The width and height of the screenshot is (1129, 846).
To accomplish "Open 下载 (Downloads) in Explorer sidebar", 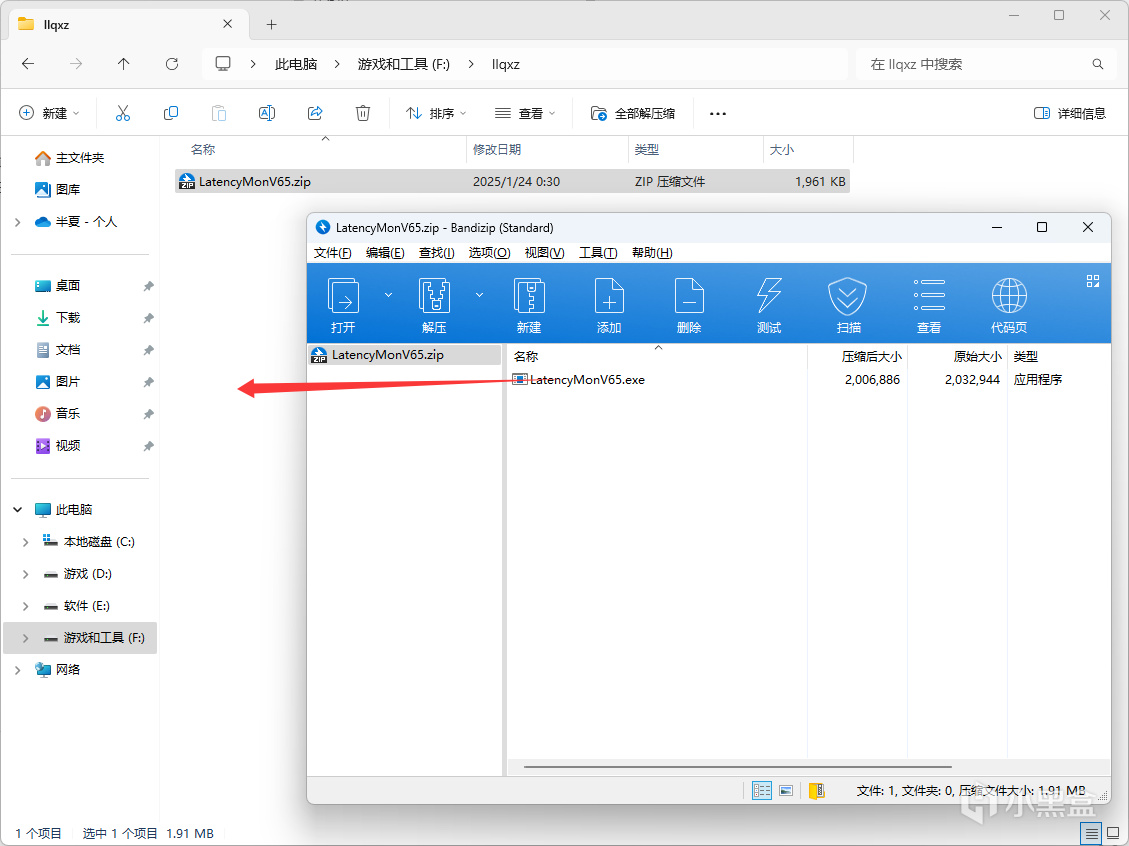I will 68,318.
